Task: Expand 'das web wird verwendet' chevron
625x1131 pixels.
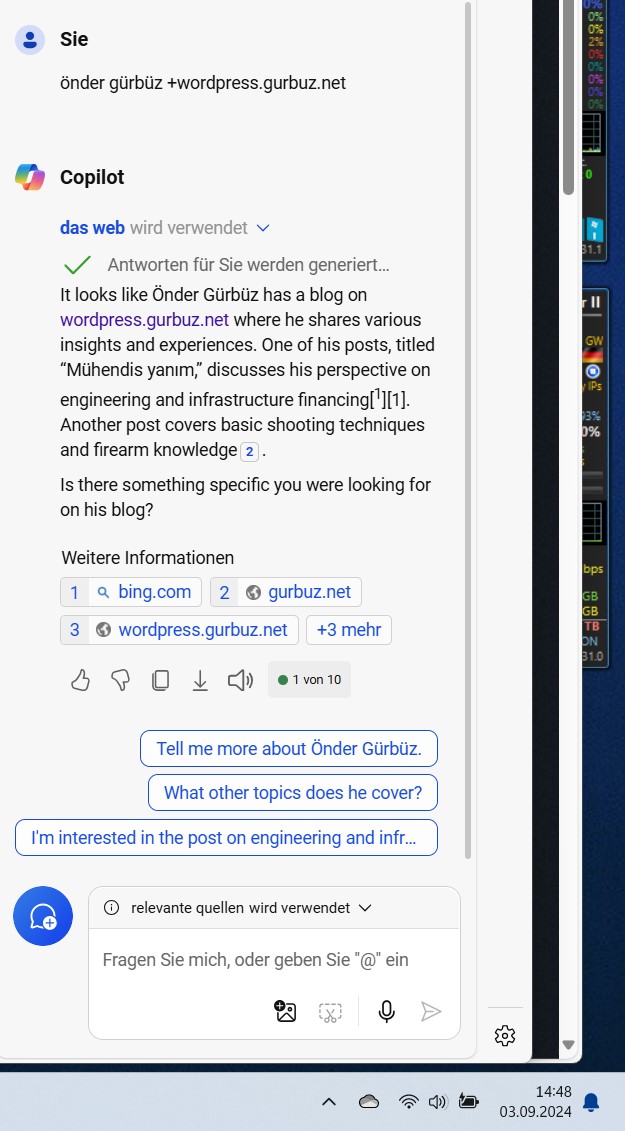Action: point(263,228)
